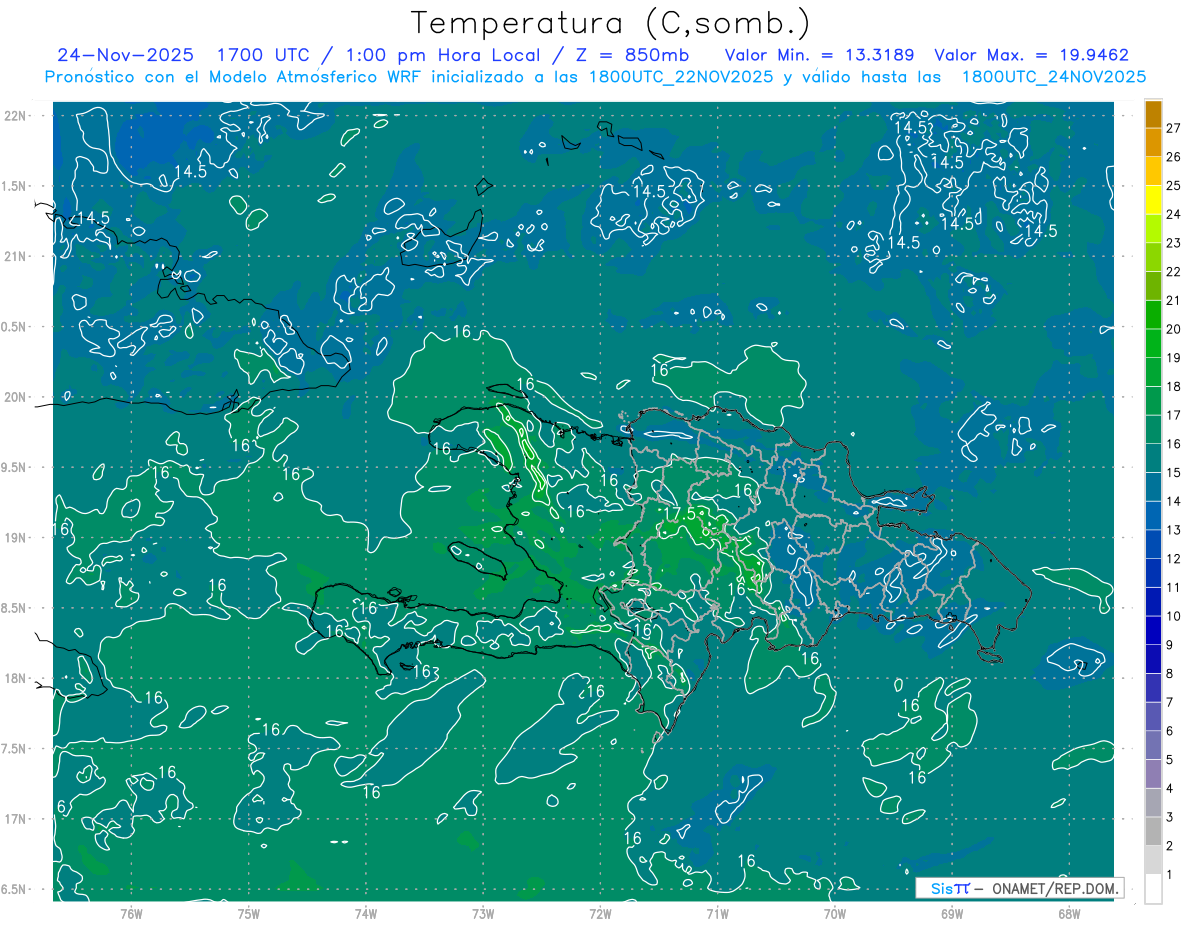Screen dimensions: 1200x927
Task: Click the '20N' latitude axis label
Action: 16,397
